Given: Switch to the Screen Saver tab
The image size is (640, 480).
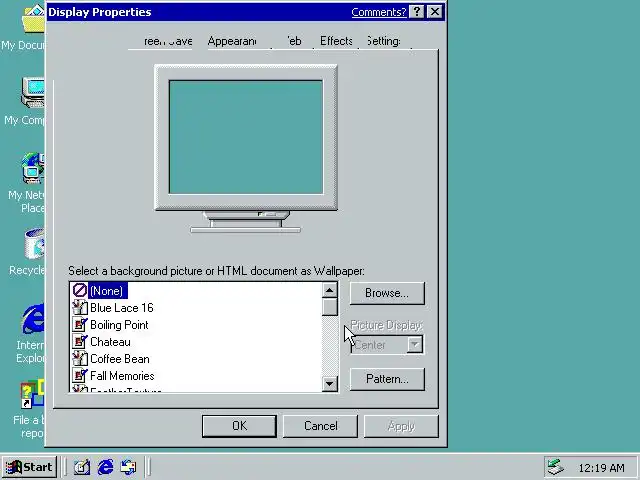Looking at the screenshot, I should tap(168, 41).
